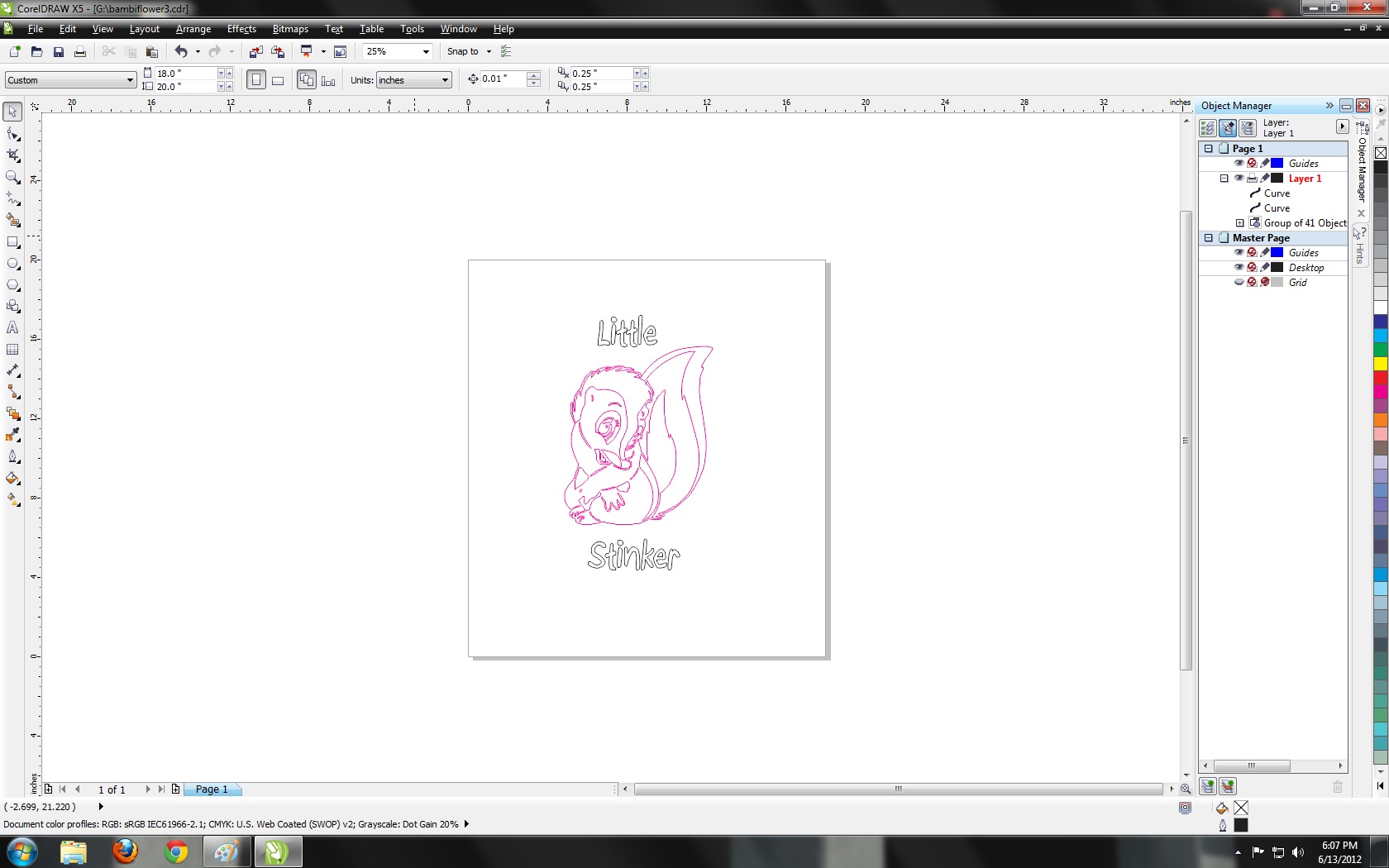
Task: Collapse the Layer 1 tree node
Action: [1224, 179]
